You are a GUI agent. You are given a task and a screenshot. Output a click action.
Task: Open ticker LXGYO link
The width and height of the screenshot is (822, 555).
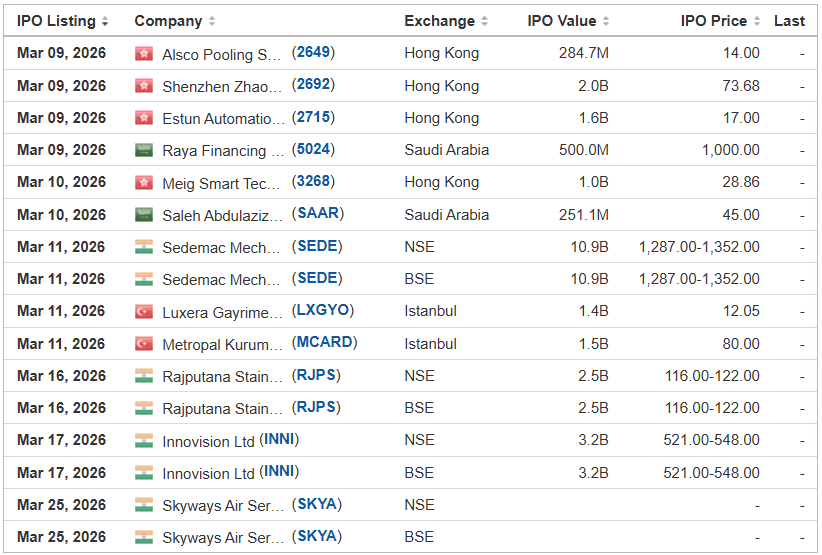(323, 310)
